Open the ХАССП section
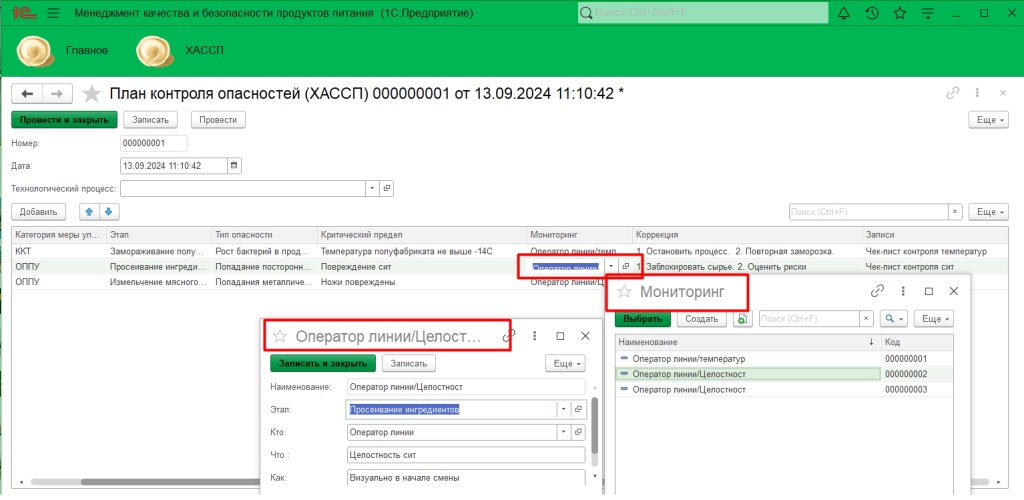The width and height of the screenshot is (1024, 500). [205, 50]
